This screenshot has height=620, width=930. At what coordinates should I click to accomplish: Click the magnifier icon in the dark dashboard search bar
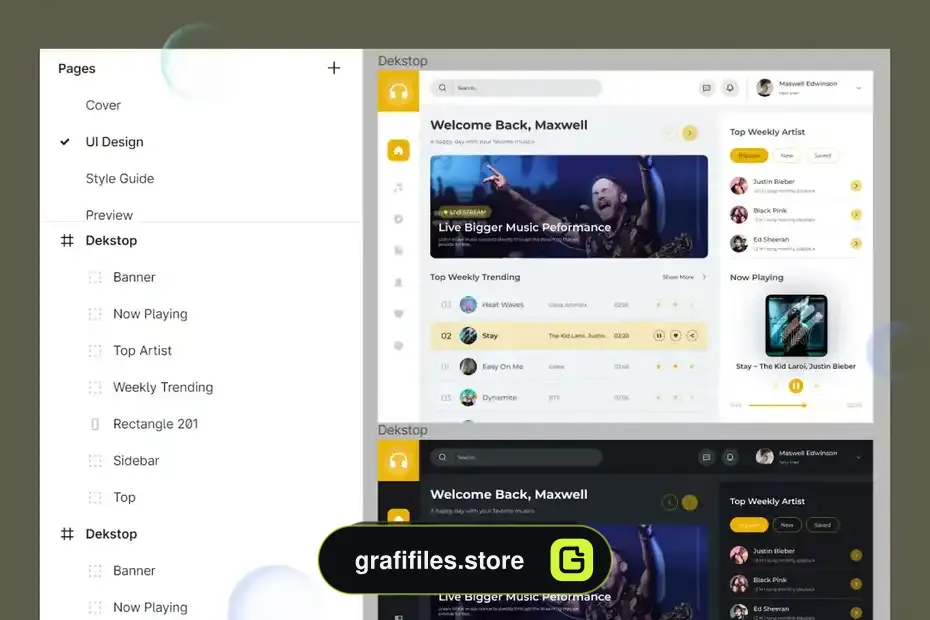[442, 457]
